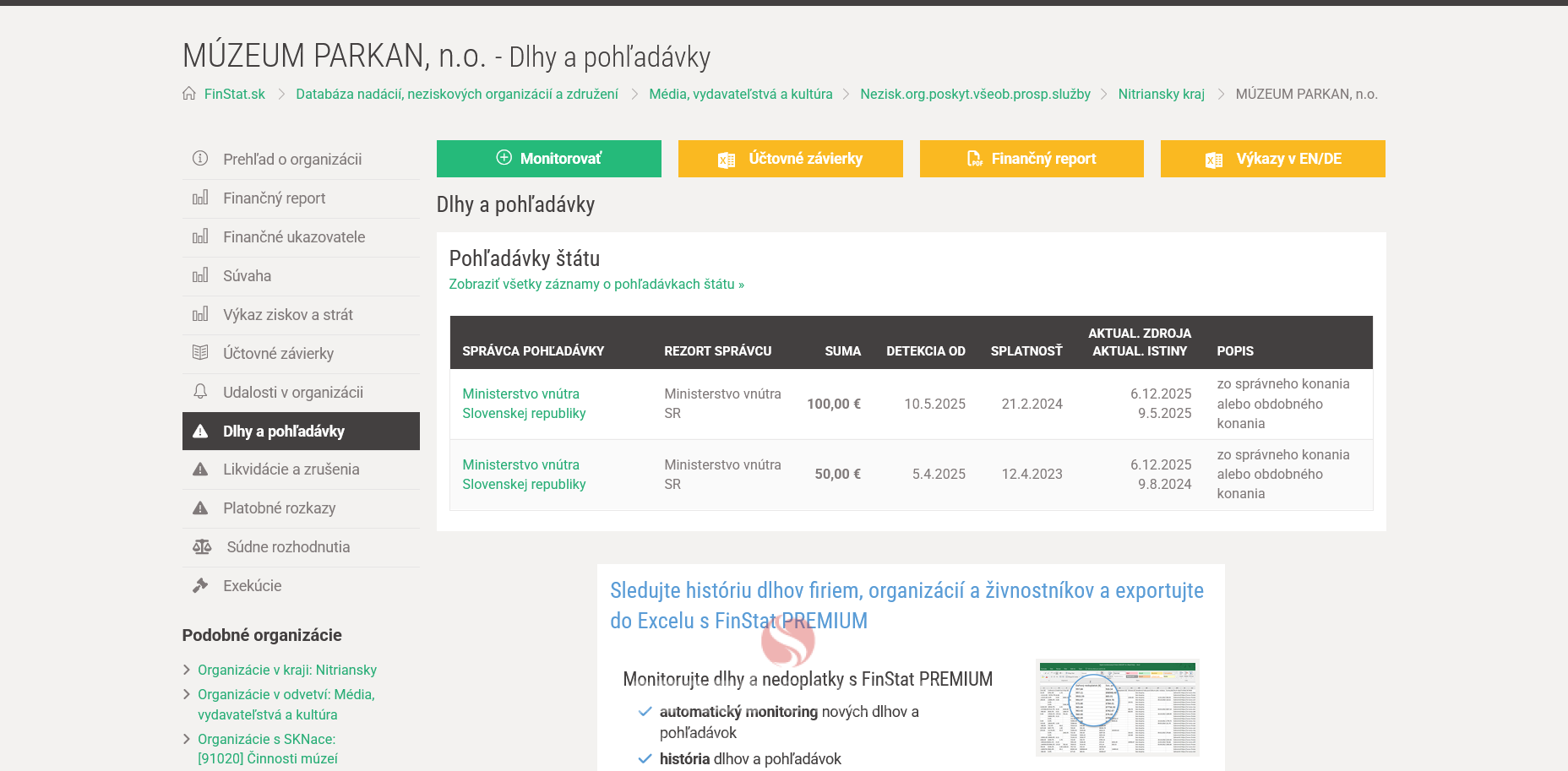Select Výkaz ziskov a strát menu item
Screen dimensions: 1568x771
[287, 315]
